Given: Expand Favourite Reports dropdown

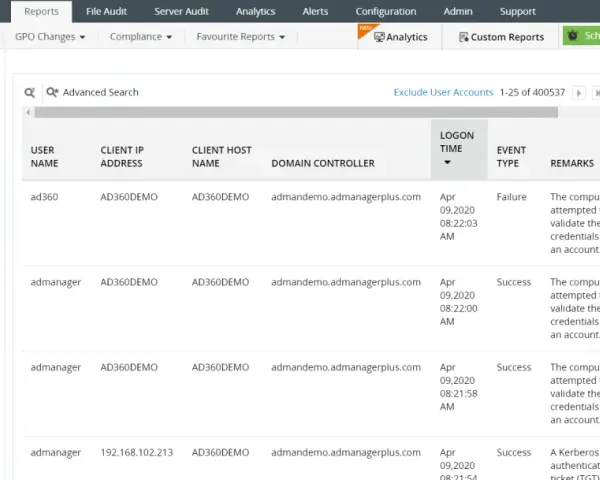Looking at the screenshot, I should [x=240, y=37].
